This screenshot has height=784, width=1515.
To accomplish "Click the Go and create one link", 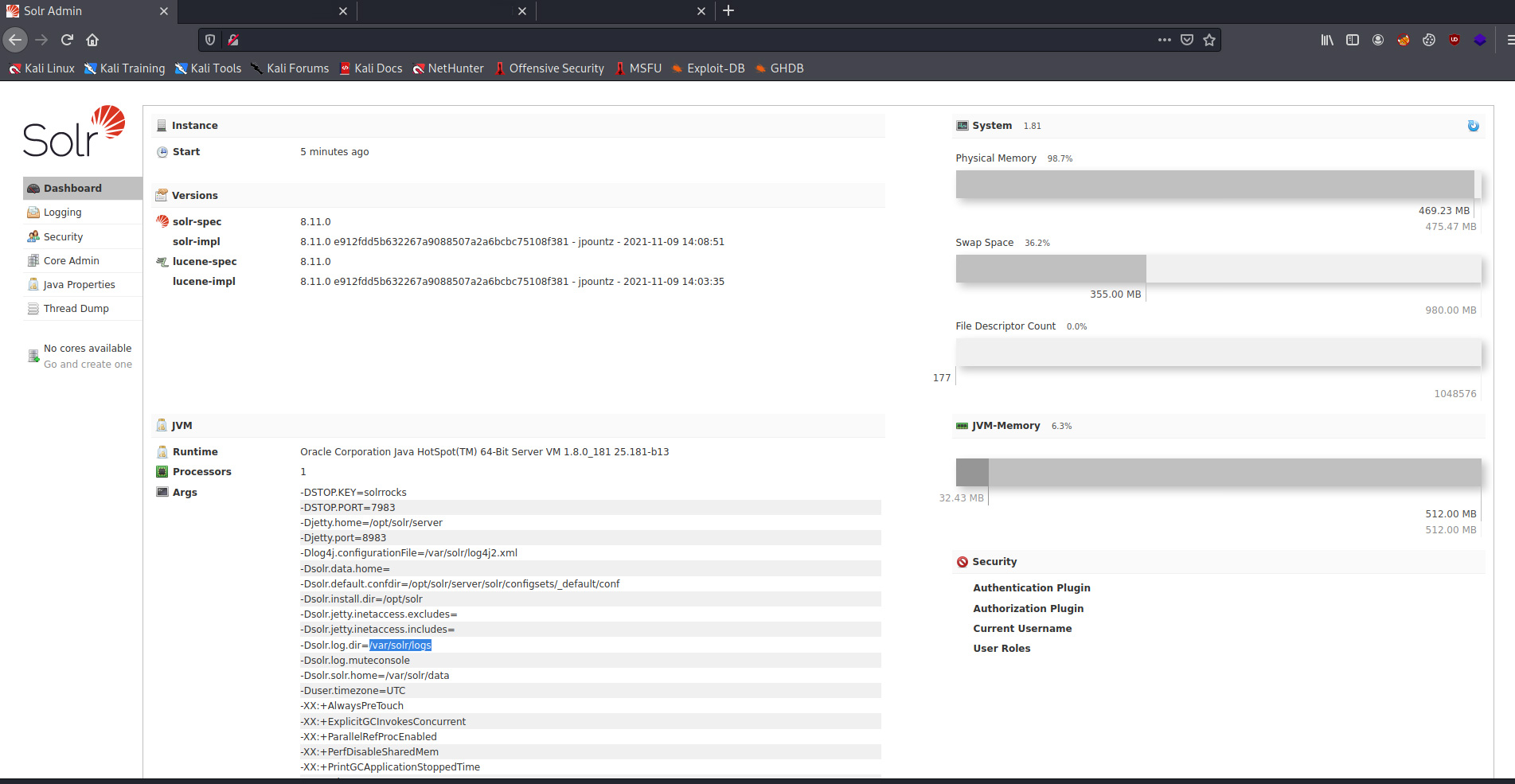I will (88, 365).
